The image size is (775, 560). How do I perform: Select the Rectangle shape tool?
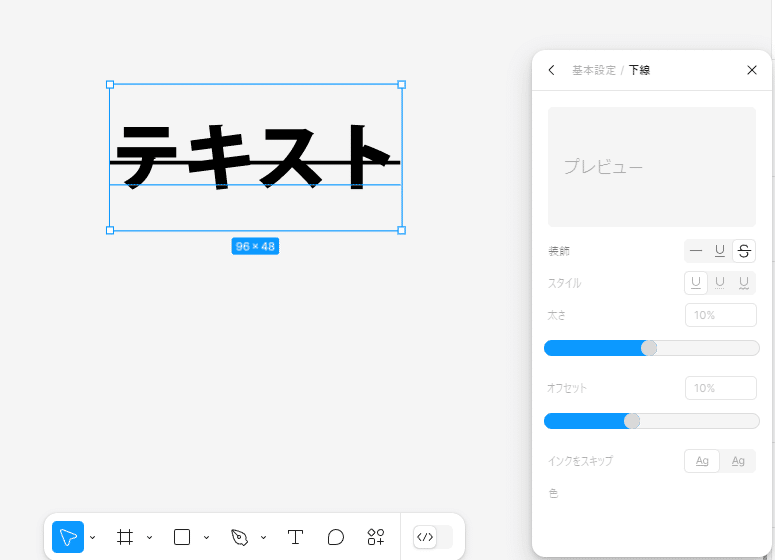(182, 537)
